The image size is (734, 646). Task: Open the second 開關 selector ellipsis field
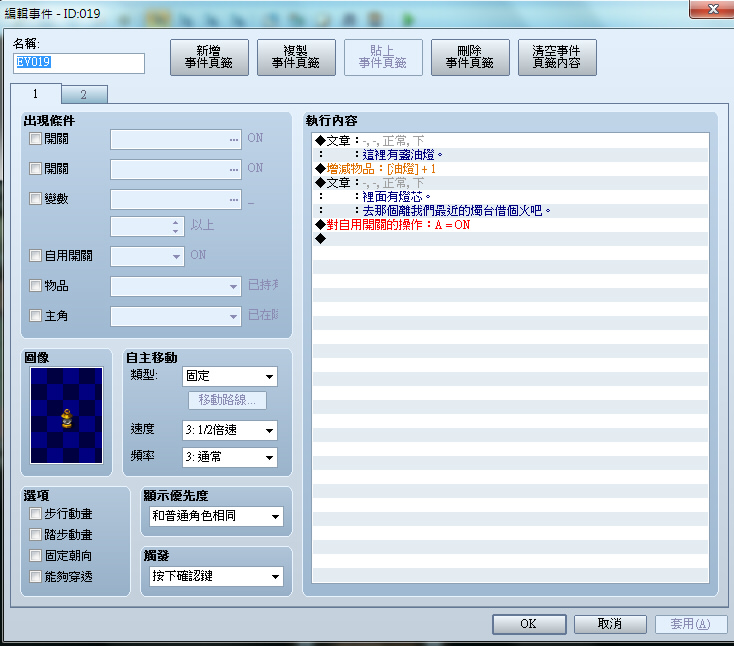tap(176, 169)
